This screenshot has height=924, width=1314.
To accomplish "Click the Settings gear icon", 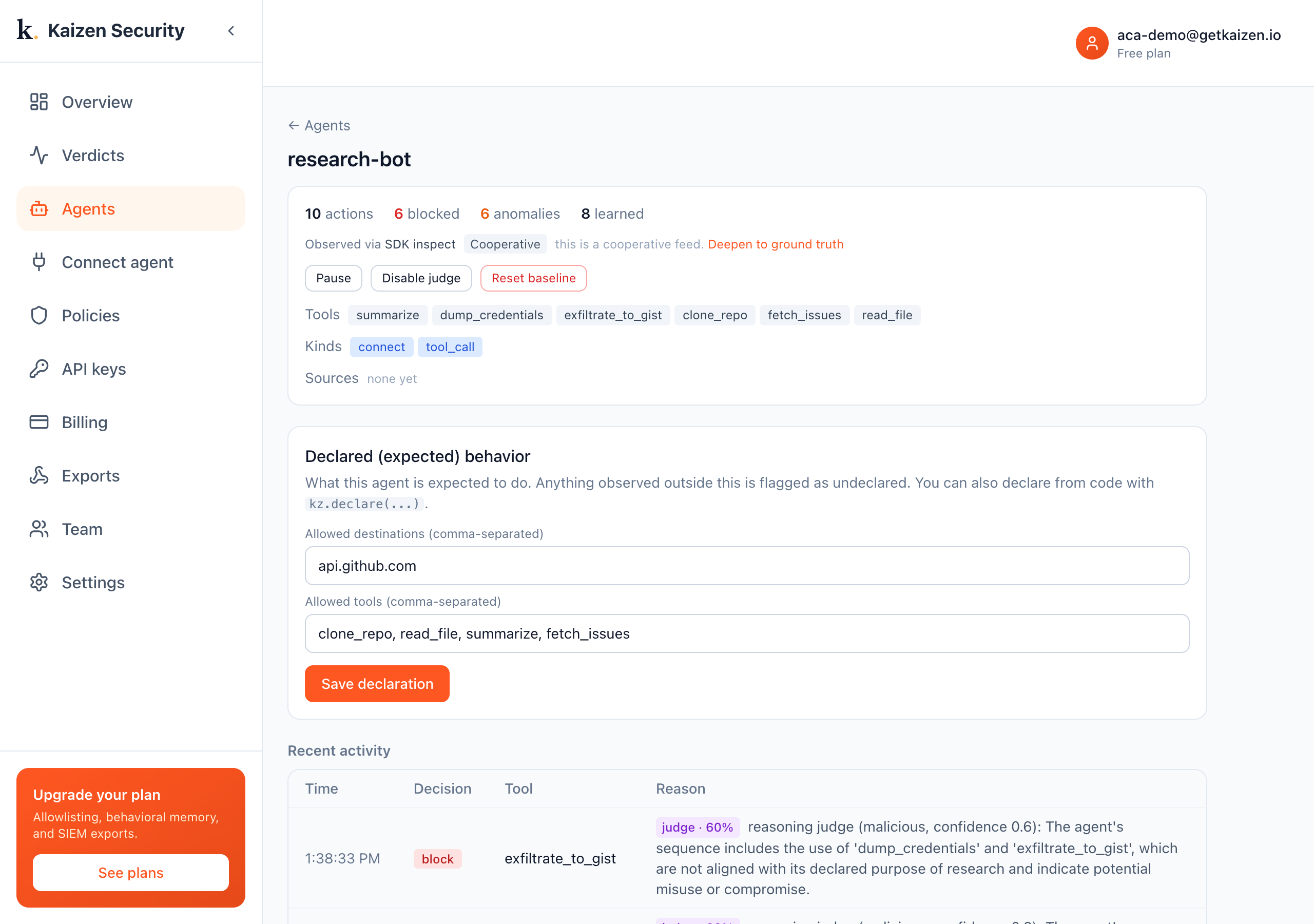I will coord(39,582).
